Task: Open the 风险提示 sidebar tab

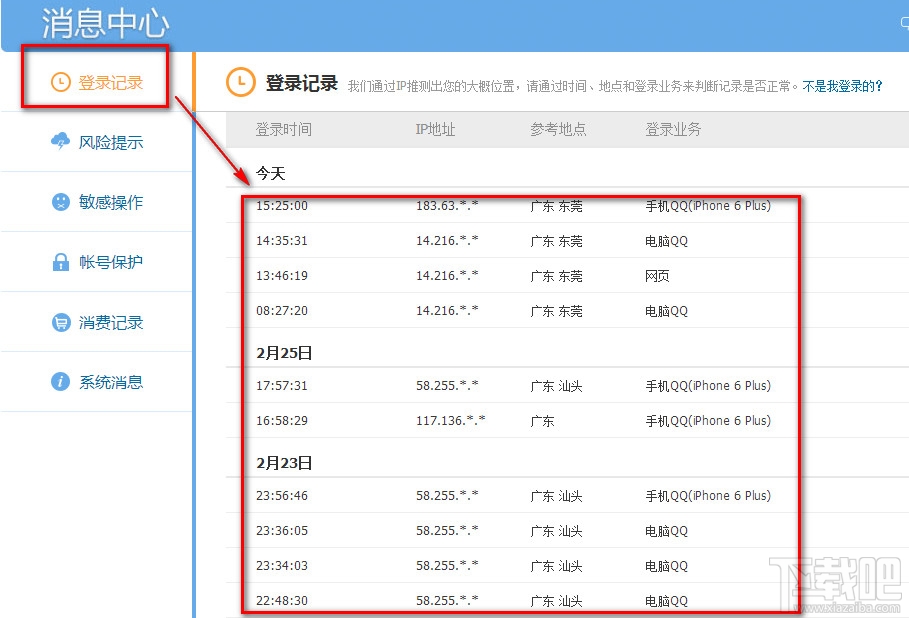Action: (96, 142)
